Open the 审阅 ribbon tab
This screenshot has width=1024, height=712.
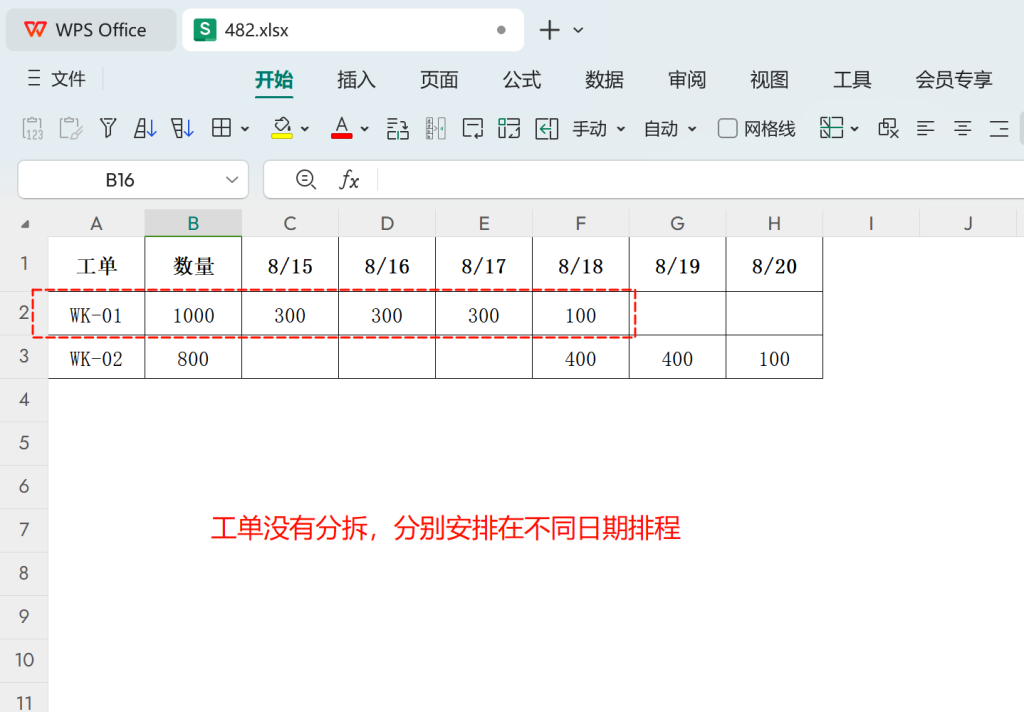(687, 80)
